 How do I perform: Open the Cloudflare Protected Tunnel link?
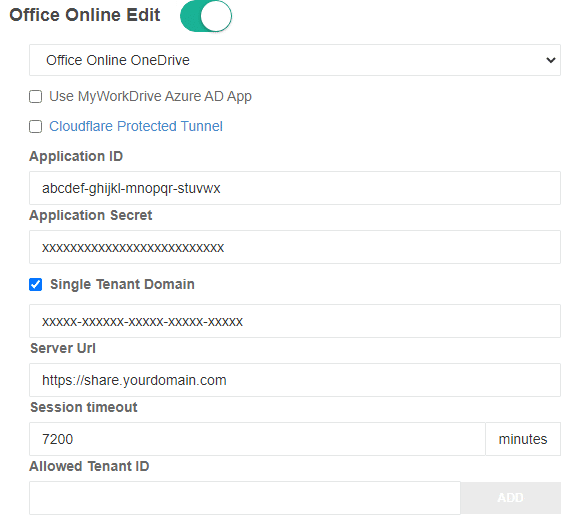coord(136,126)
